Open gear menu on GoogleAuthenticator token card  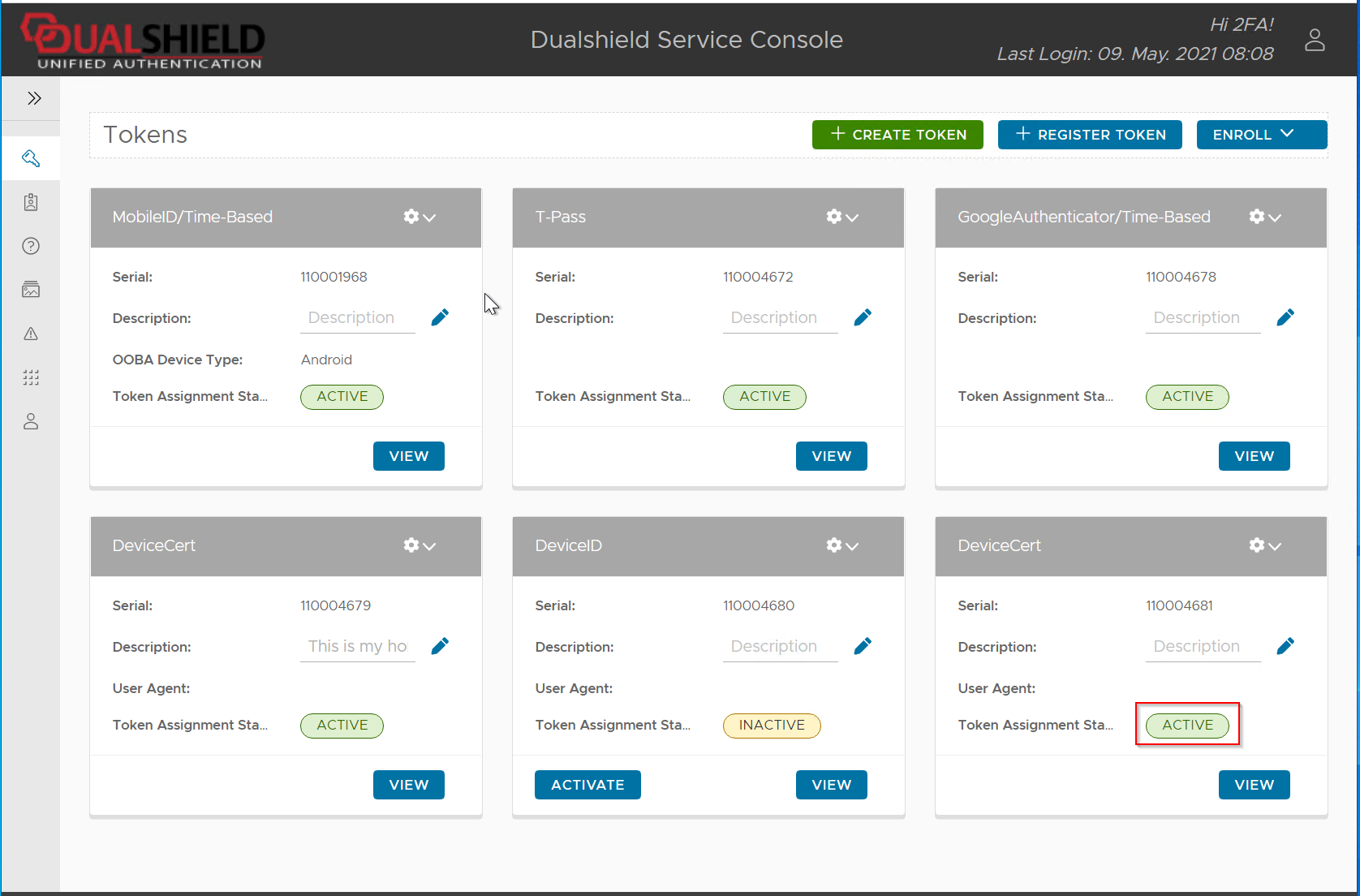click(1264, 217)
